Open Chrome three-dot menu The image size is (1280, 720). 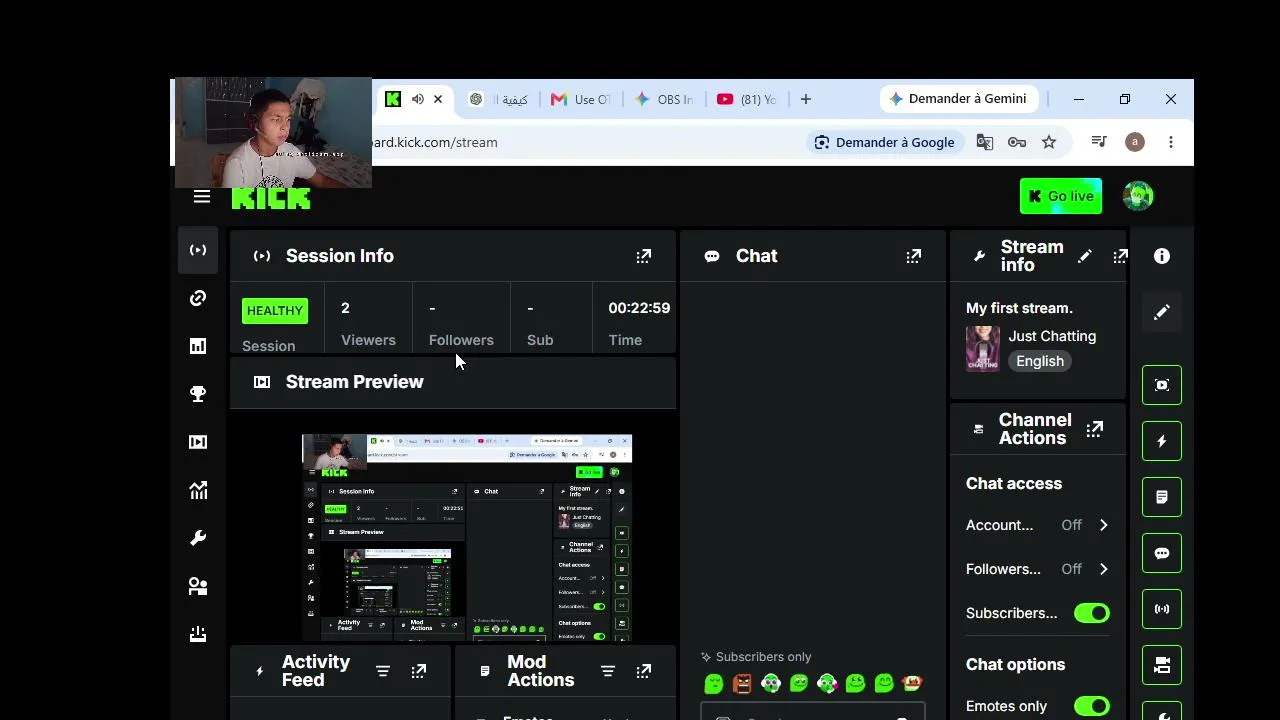[1171, 142]
